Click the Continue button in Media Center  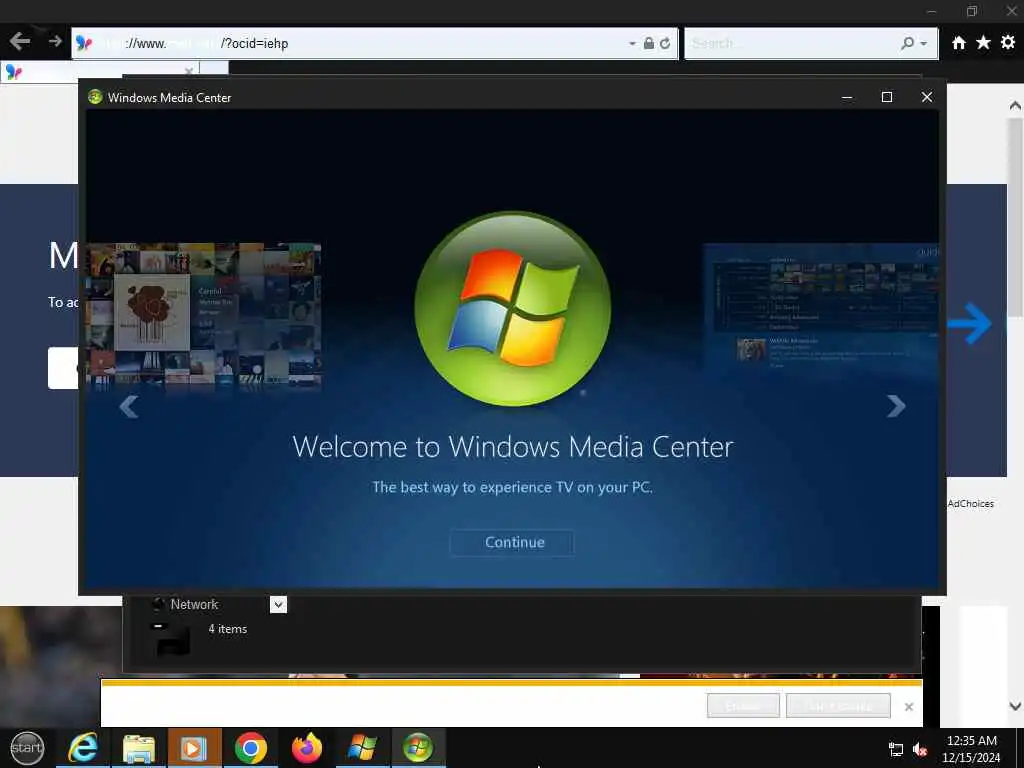[512, 543]
